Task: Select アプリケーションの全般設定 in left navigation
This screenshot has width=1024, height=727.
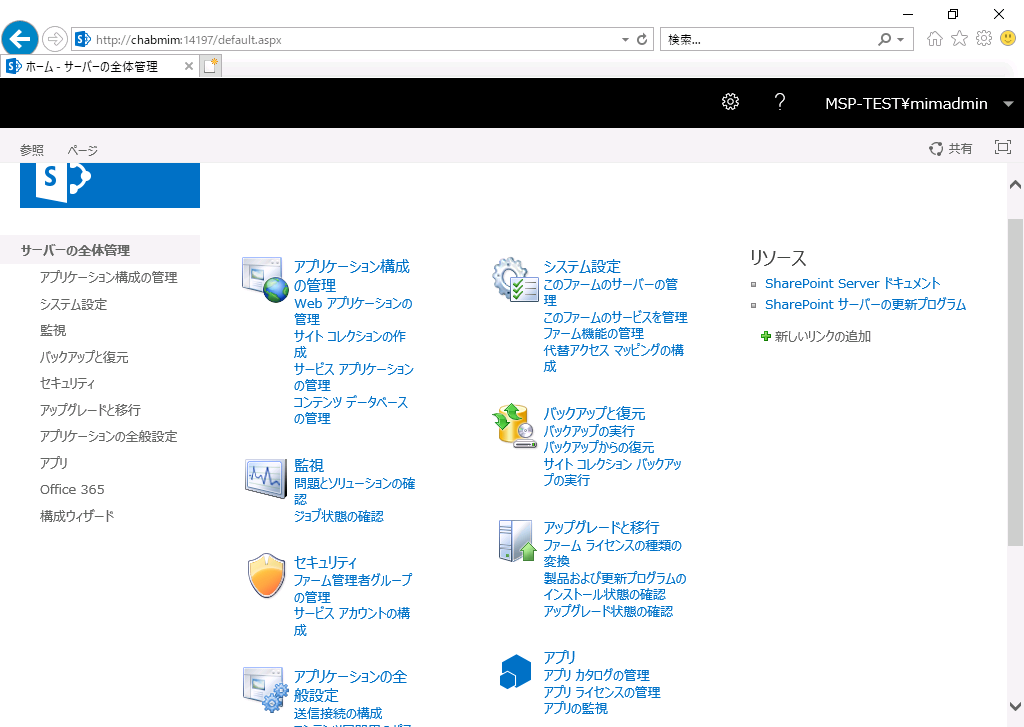Action: [108, 436]
